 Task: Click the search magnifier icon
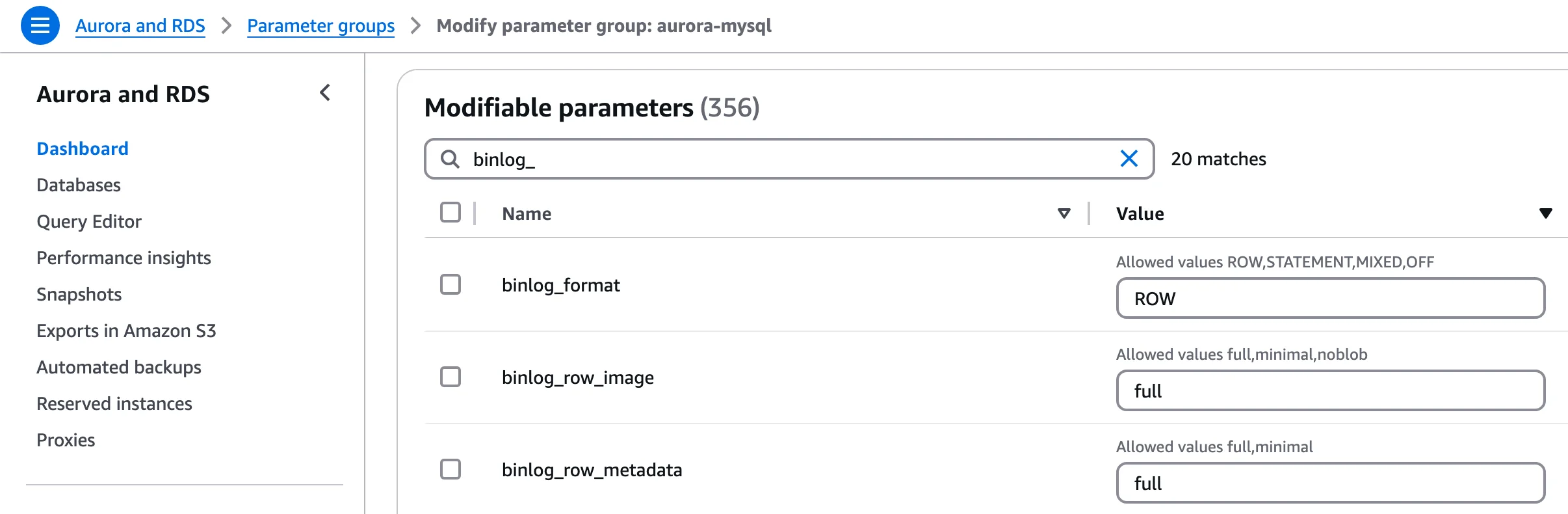pos(450,159)
